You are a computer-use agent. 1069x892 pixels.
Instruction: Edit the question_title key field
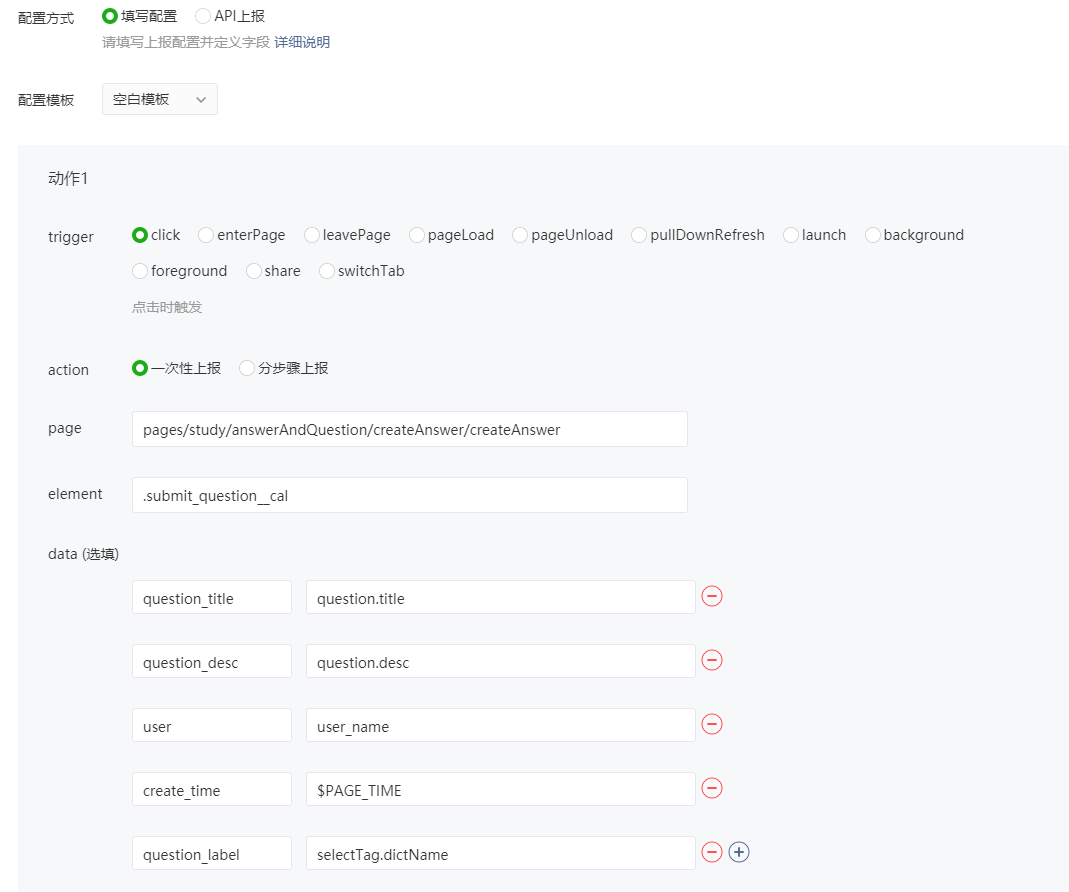tap(212, 598)
